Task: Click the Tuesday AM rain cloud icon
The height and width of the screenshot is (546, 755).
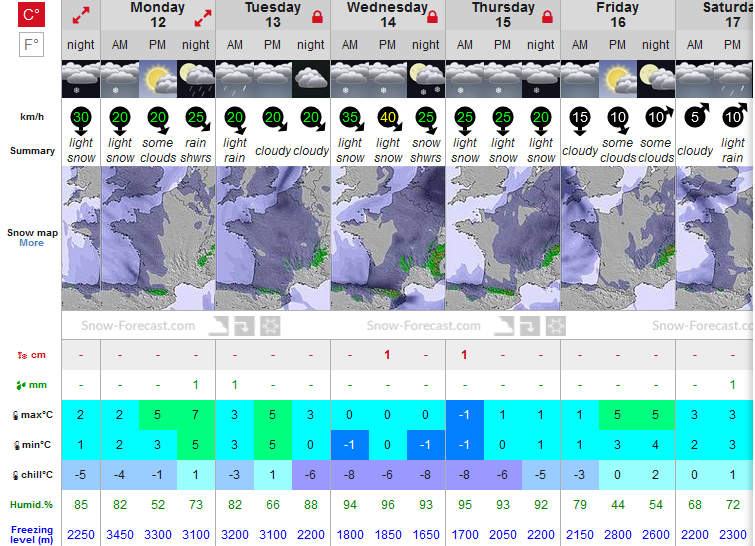Action: (235, 79)
